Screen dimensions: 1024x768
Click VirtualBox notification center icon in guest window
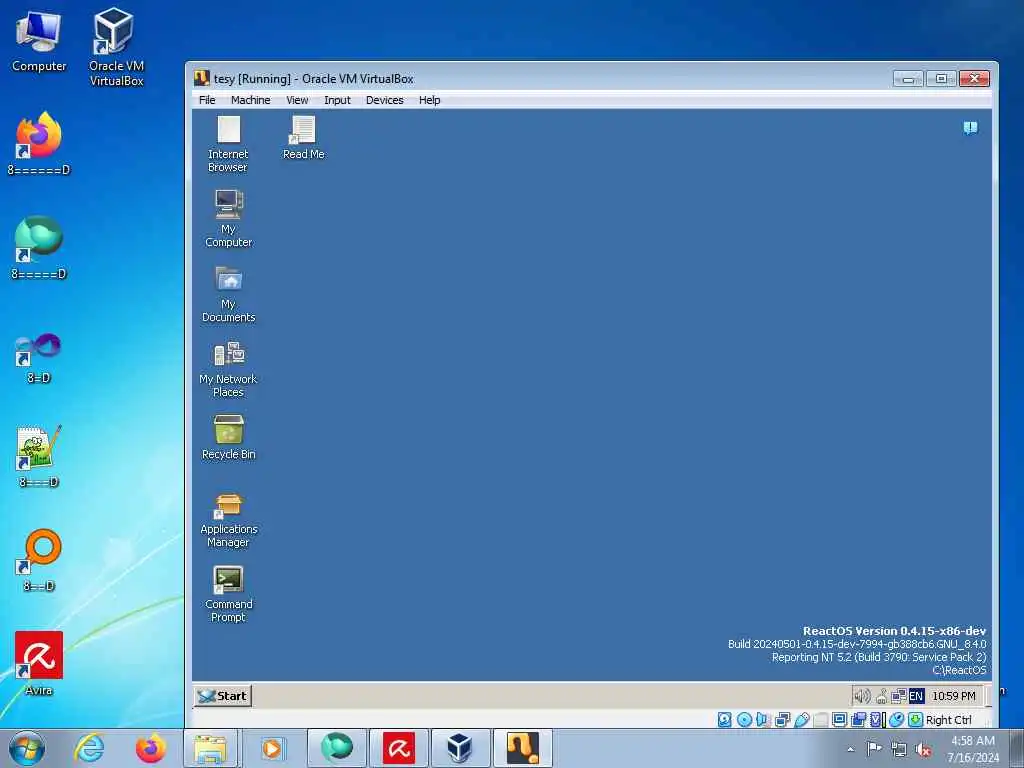coord(970,128)
